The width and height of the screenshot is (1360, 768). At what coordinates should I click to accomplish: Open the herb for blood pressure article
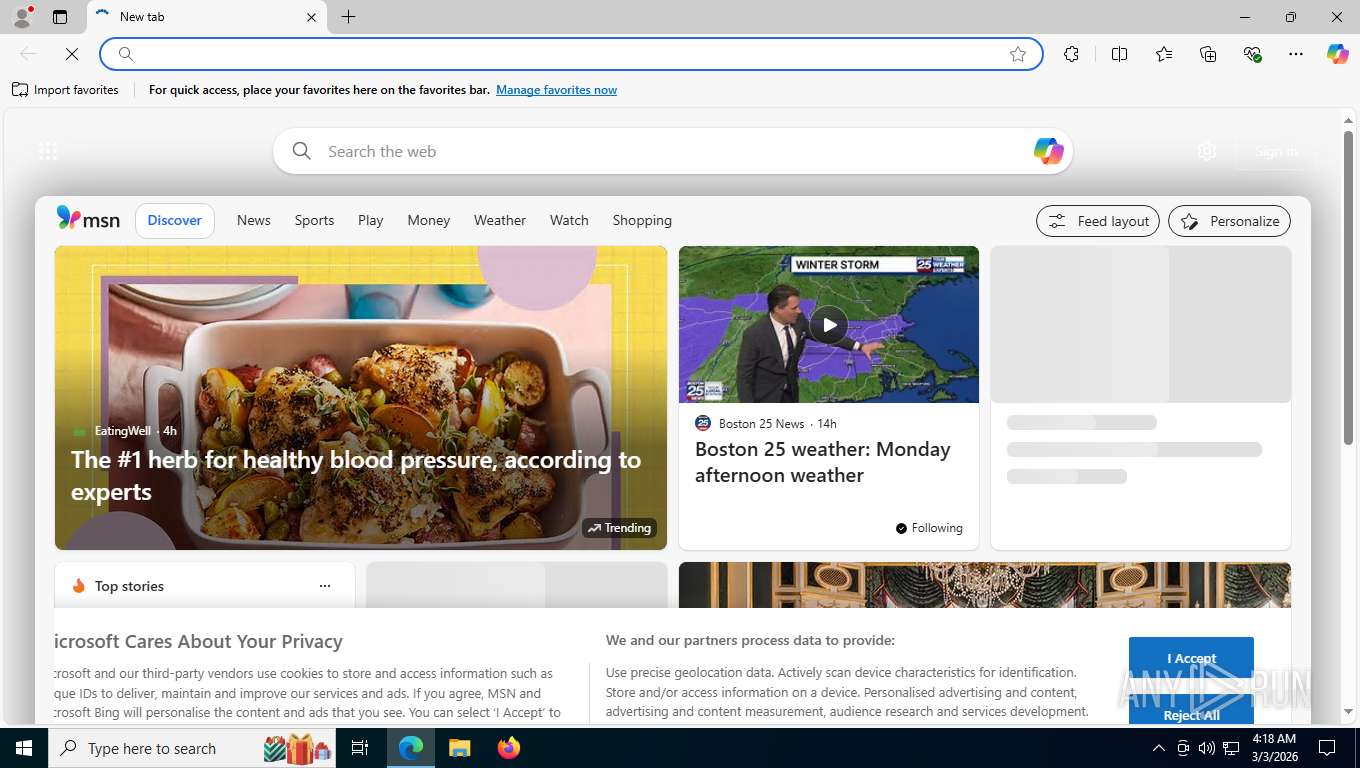pos(356,476)
